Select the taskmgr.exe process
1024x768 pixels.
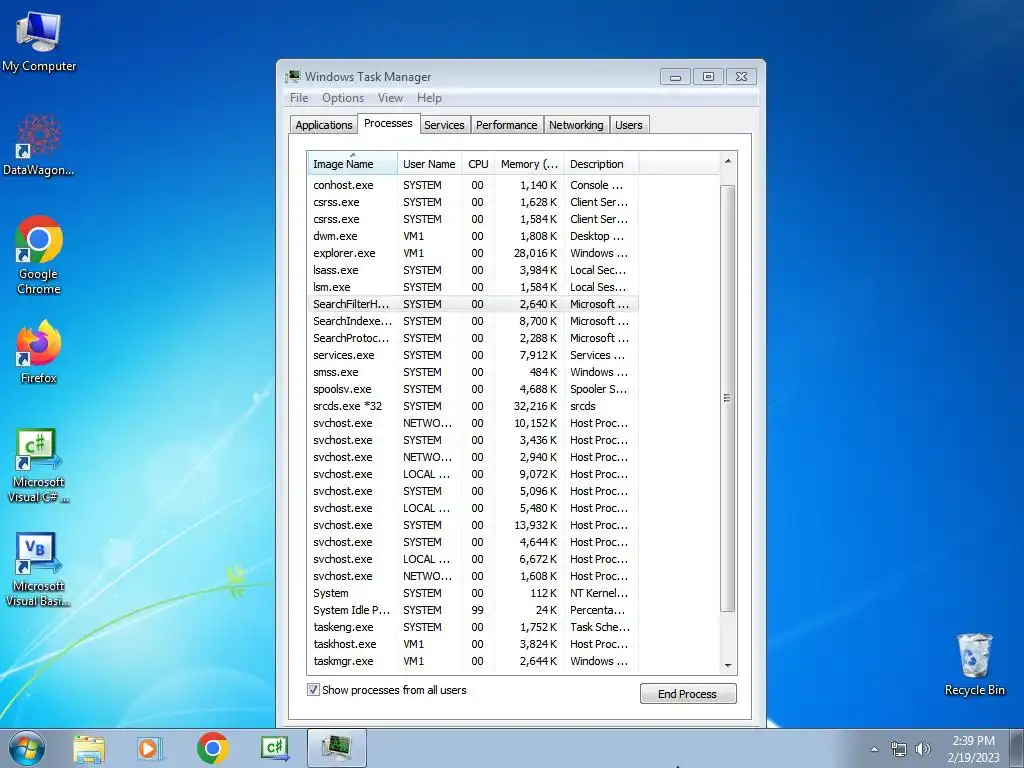pos(472,661)
